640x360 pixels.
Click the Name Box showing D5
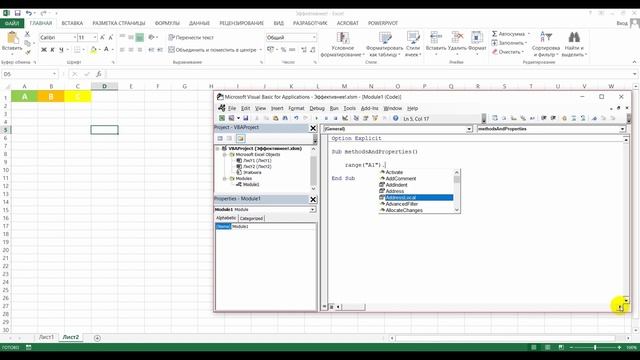coord(29,74)
